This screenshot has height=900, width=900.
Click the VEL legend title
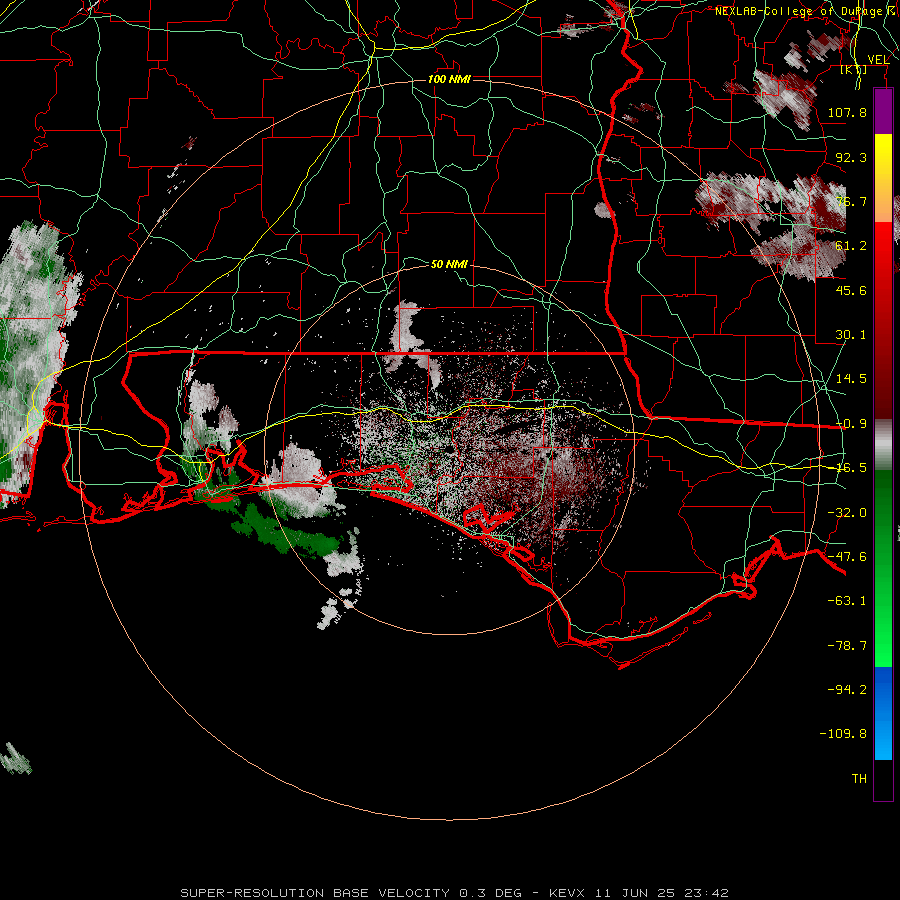(x=878, y=60)
